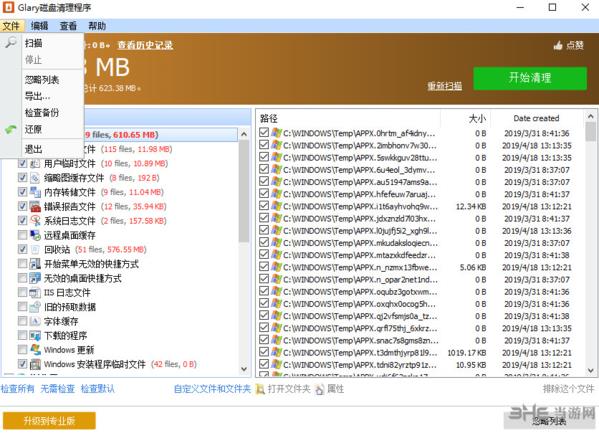
Task: Click the user temp files category icon
Action: click(35, 164)
